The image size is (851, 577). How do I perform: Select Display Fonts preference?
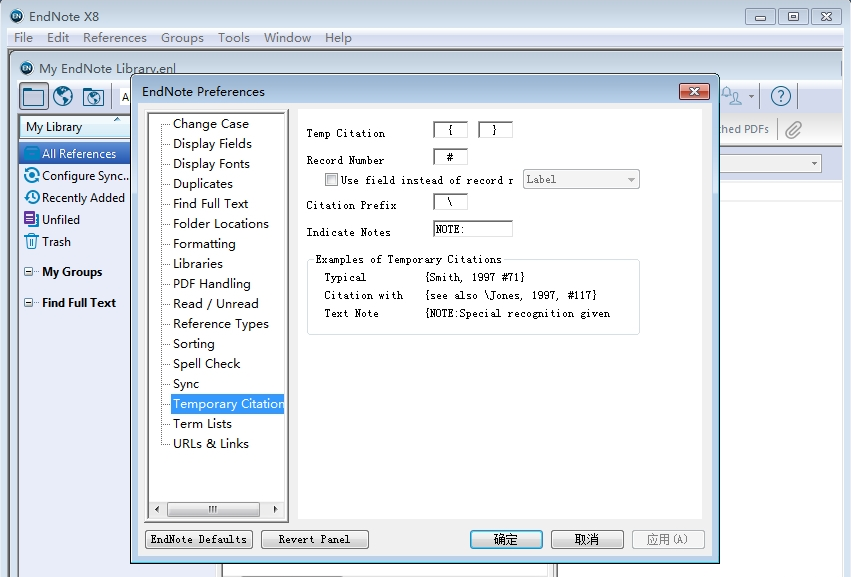tap(211, 164)
